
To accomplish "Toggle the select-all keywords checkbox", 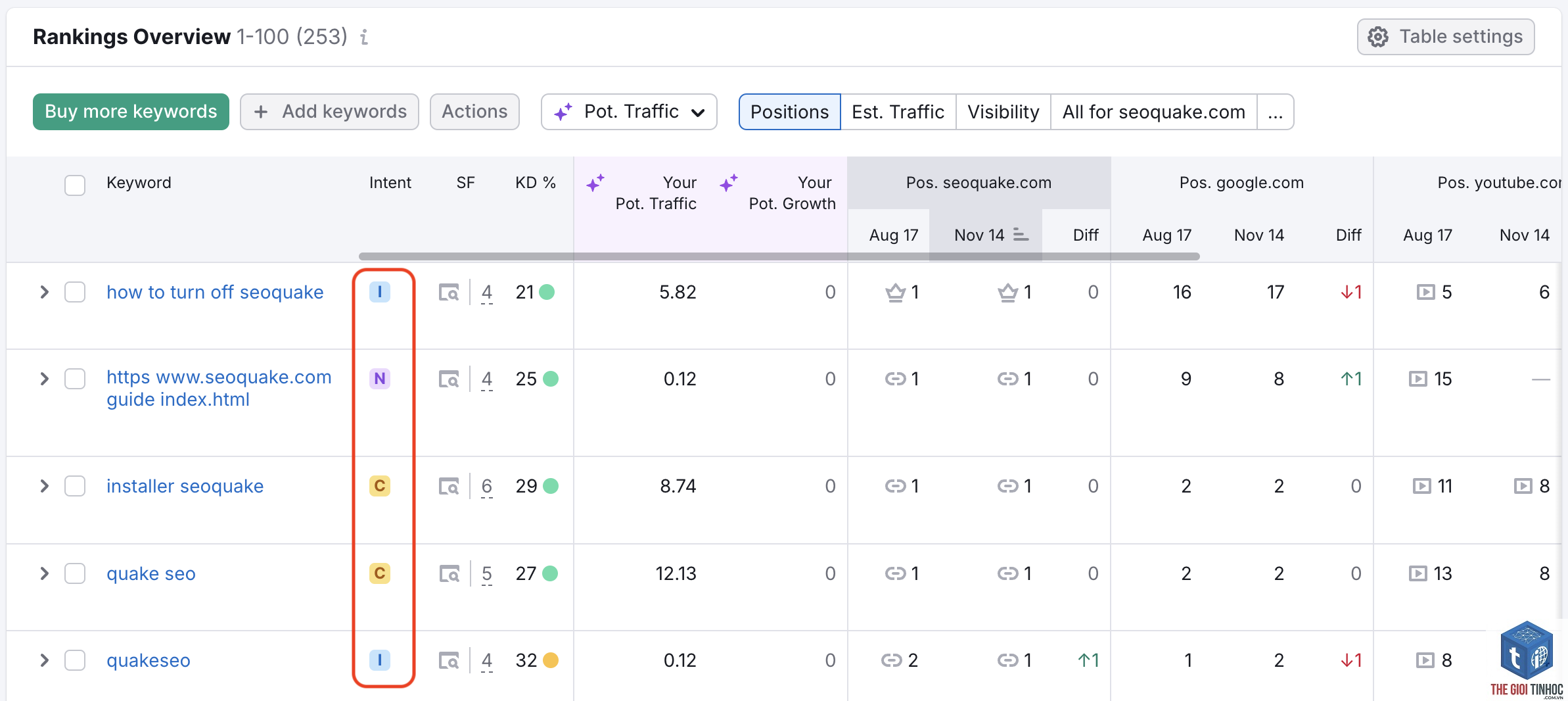I will pos(75,185).
